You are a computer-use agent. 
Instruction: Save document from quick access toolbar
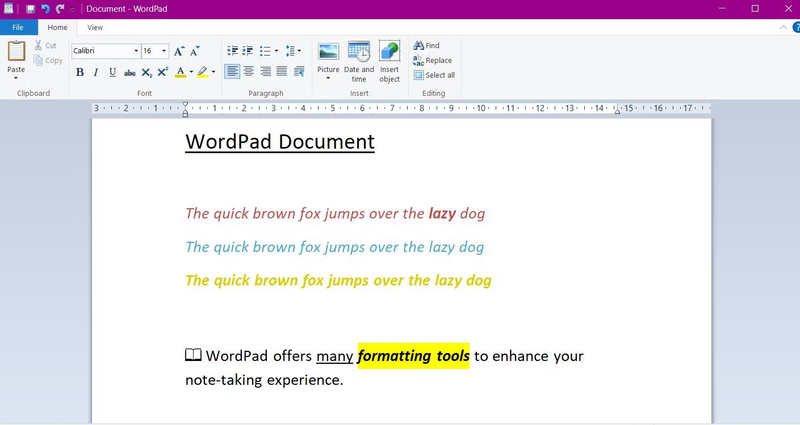pos(31,9)
